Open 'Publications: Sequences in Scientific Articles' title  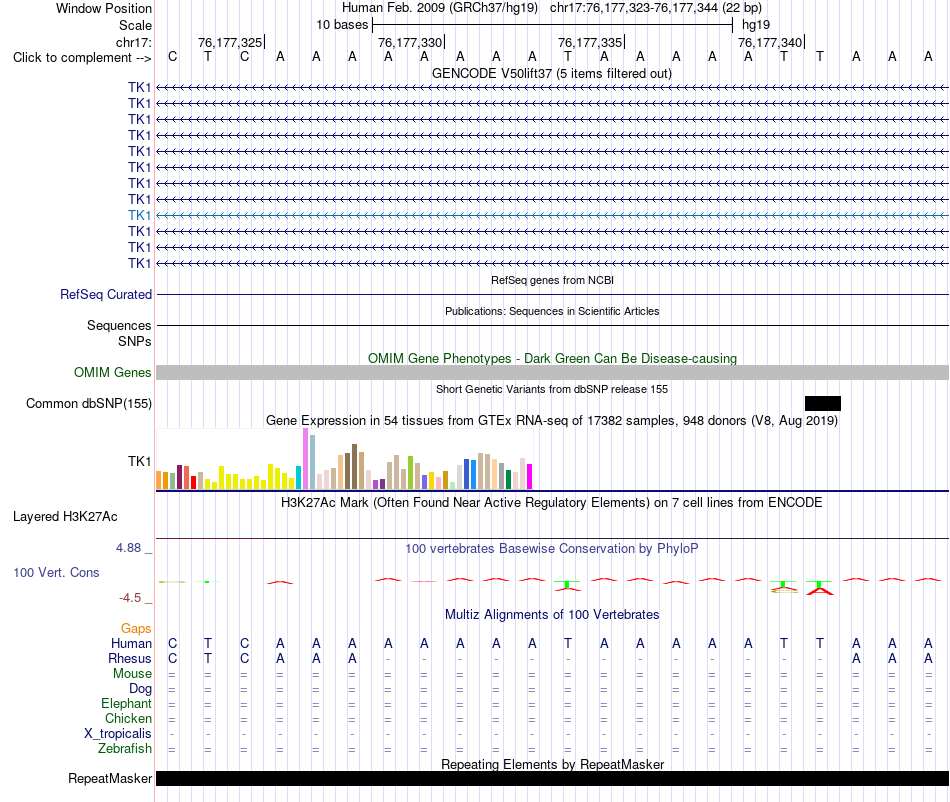pos(552,311)
